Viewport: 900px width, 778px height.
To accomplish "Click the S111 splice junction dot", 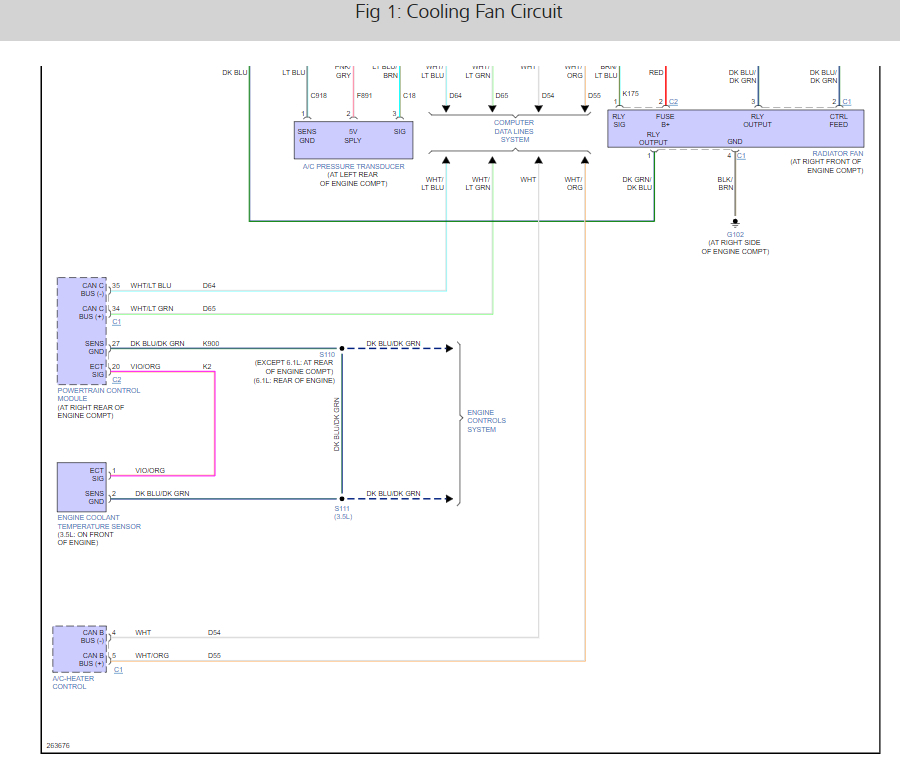I will pyautogui.click(x=342, y=498).
